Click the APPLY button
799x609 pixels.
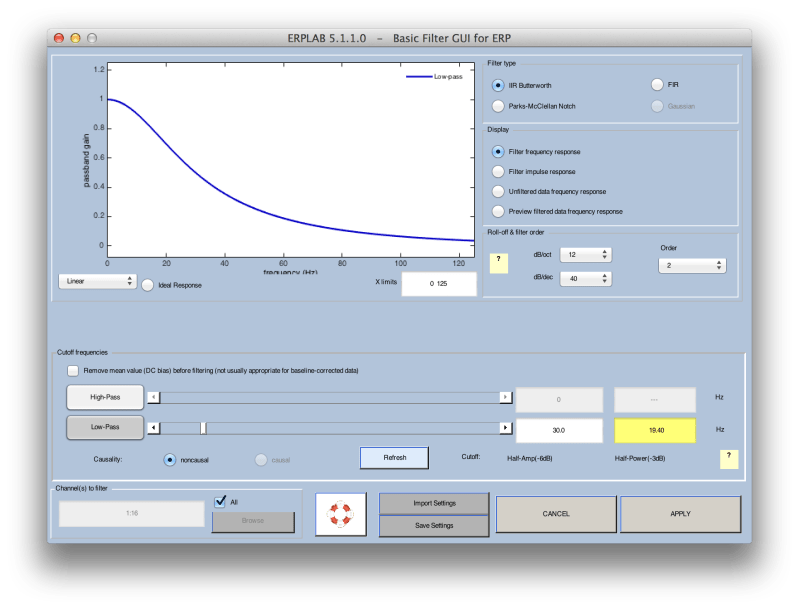tap(680, 514)
